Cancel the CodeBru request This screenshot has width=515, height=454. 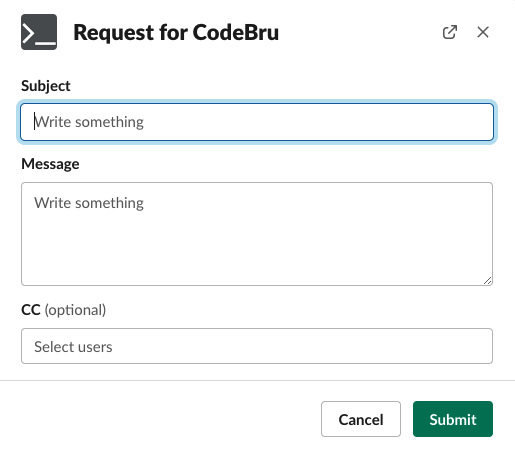[361, 419]
